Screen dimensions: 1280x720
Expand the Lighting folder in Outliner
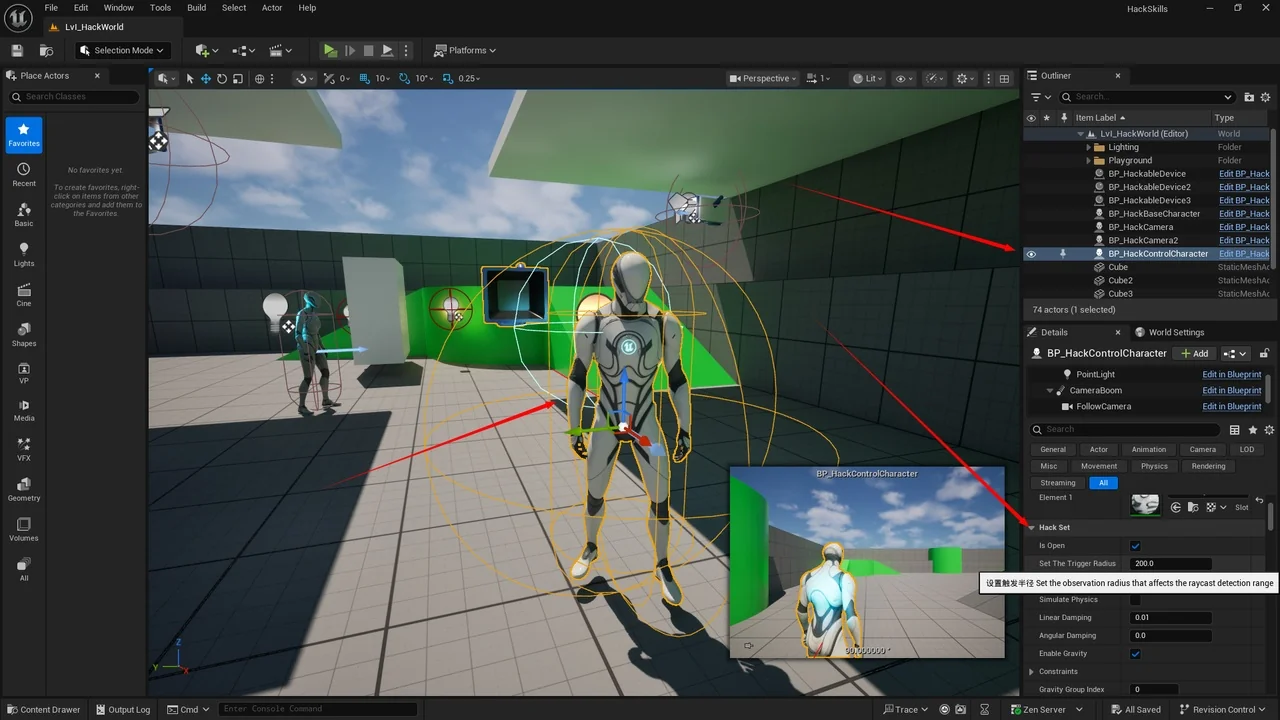tap(1089, 147)
